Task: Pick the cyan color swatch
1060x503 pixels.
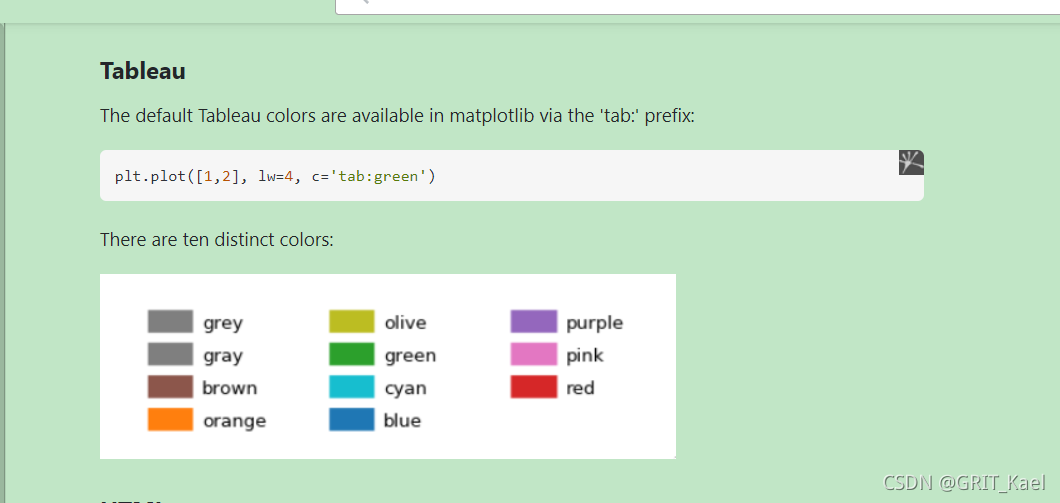Action: (x=352, y=387)
